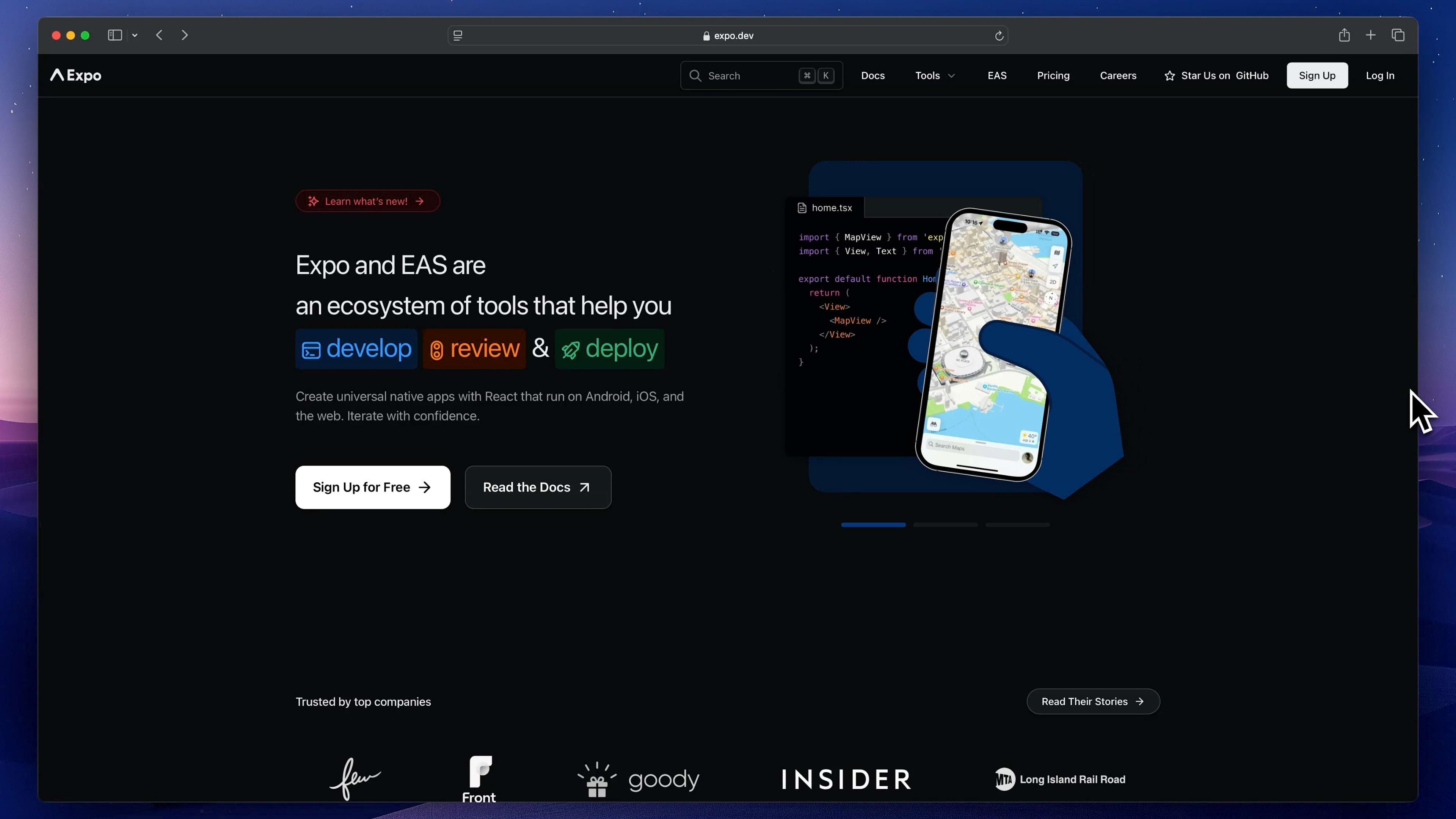Click the green fullscreen window button
The height and width of the screenshot is (819, 1456).
(x=85, y=35)
